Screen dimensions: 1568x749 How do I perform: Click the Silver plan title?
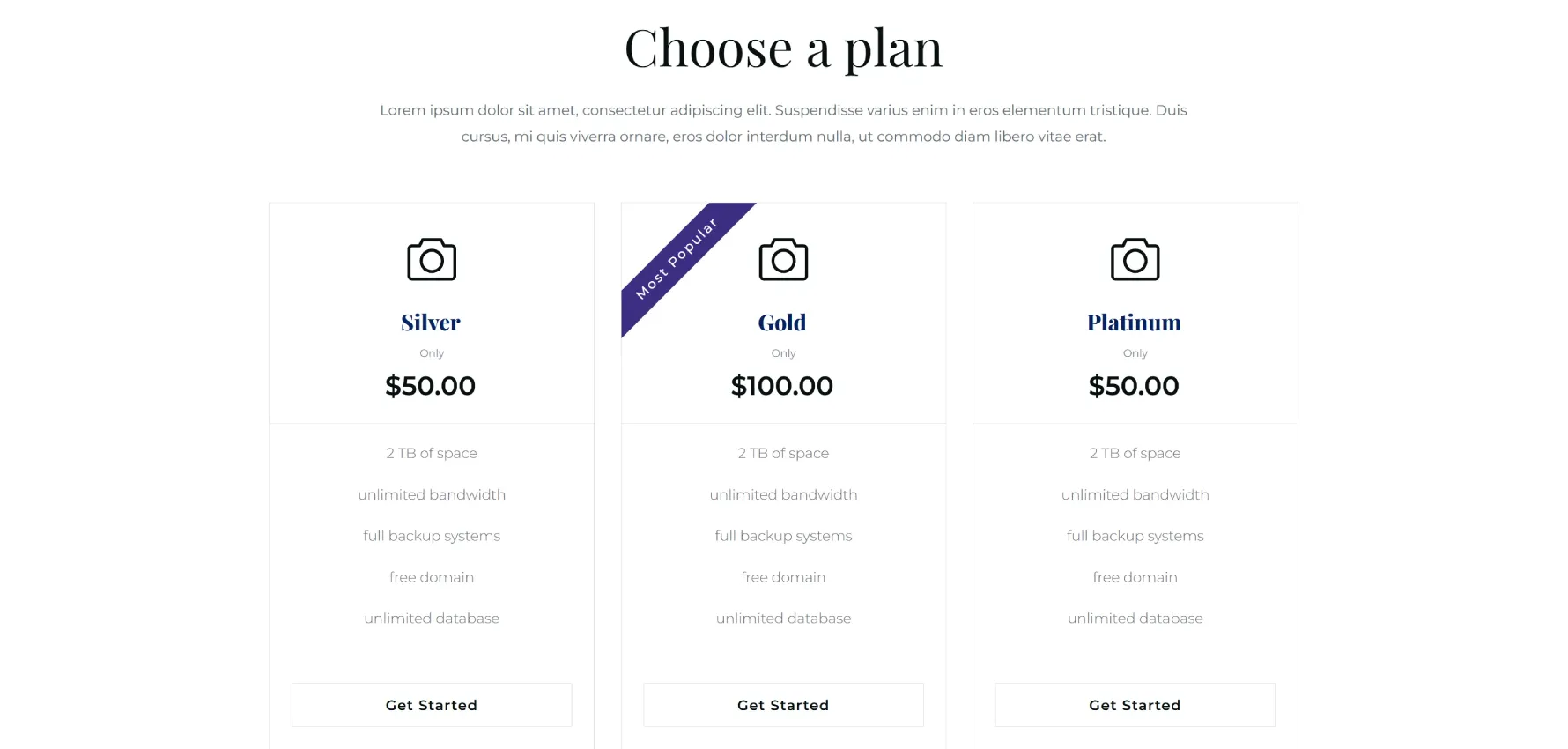pos(431,323)
